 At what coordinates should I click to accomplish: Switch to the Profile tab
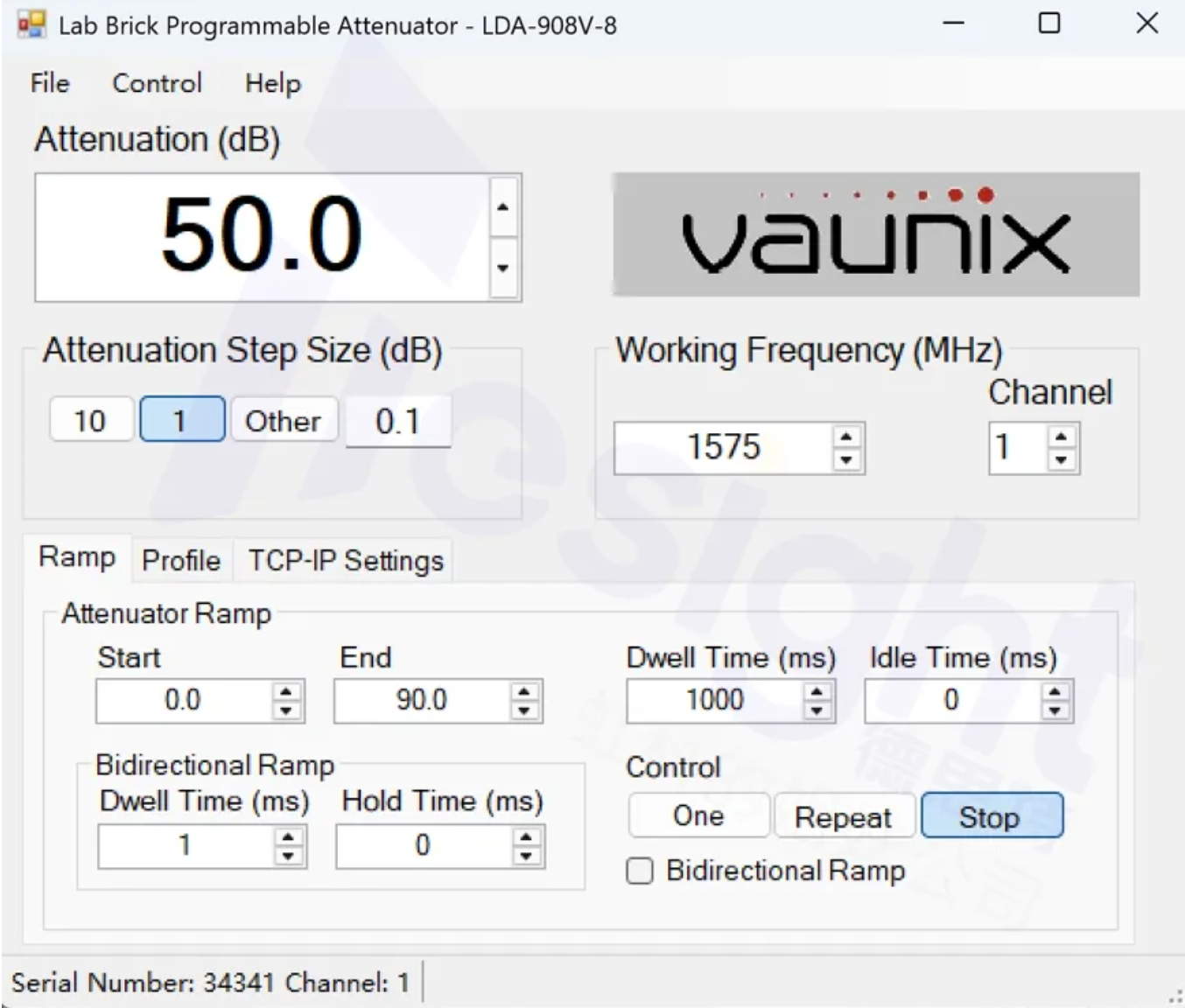[x=181, y=560]
